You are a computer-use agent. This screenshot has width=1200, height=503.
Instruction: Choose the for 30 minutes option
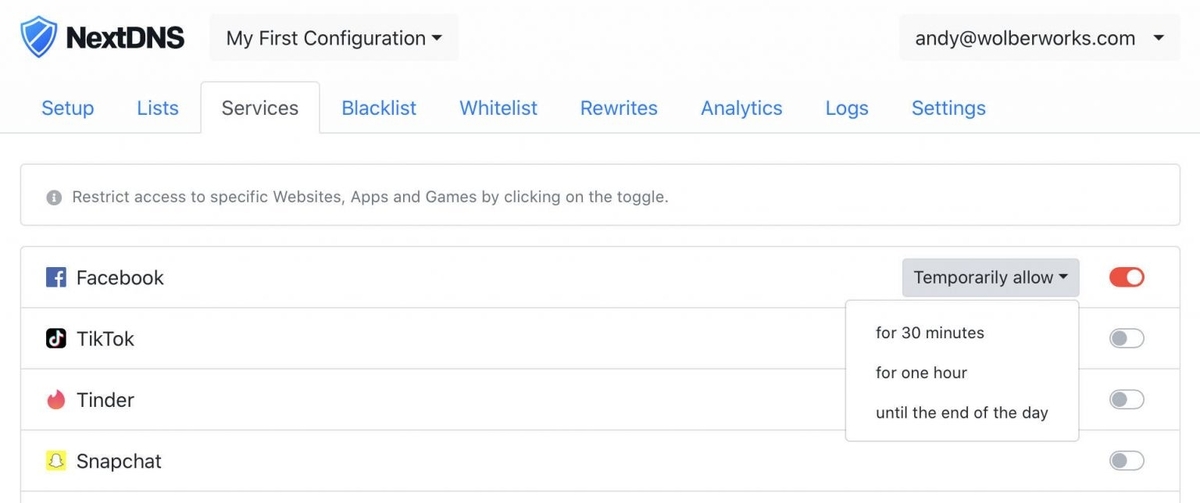[x=930, y=333]
